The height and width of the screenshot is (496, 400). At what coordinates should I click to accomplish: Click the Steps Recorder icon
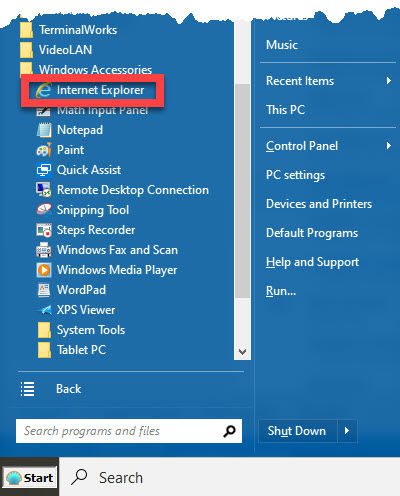pyautogui.click(x=44, y=230)
